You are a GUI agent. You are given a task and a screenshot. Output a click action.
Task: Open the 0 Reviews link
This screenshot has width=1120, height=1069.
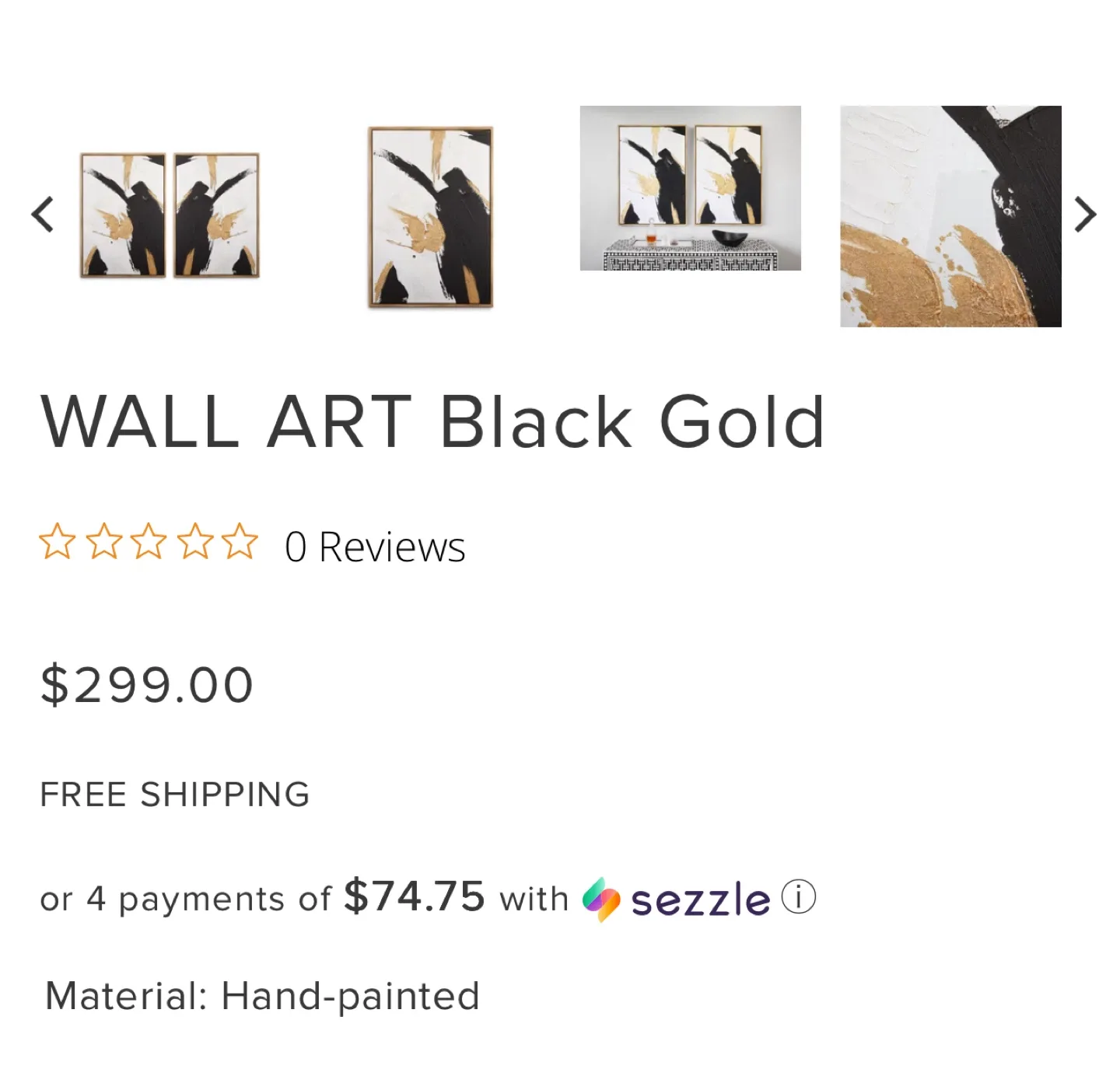click(x=376, y=547)
